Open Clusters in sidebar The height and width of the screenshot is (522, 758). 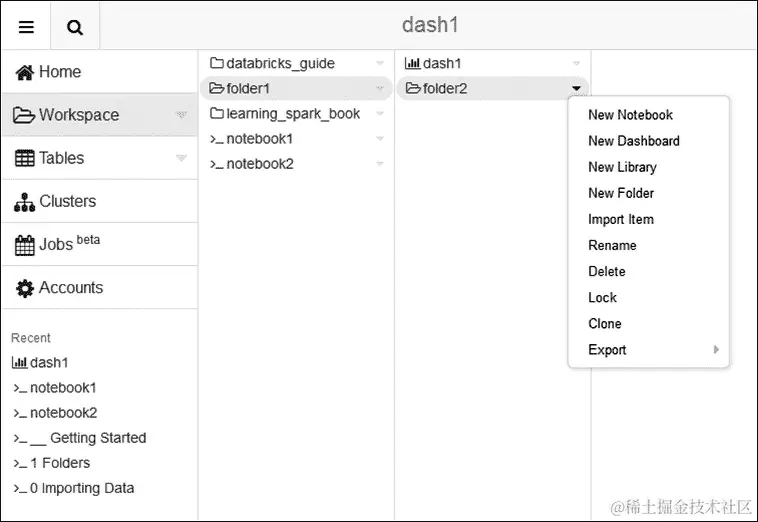67,202
